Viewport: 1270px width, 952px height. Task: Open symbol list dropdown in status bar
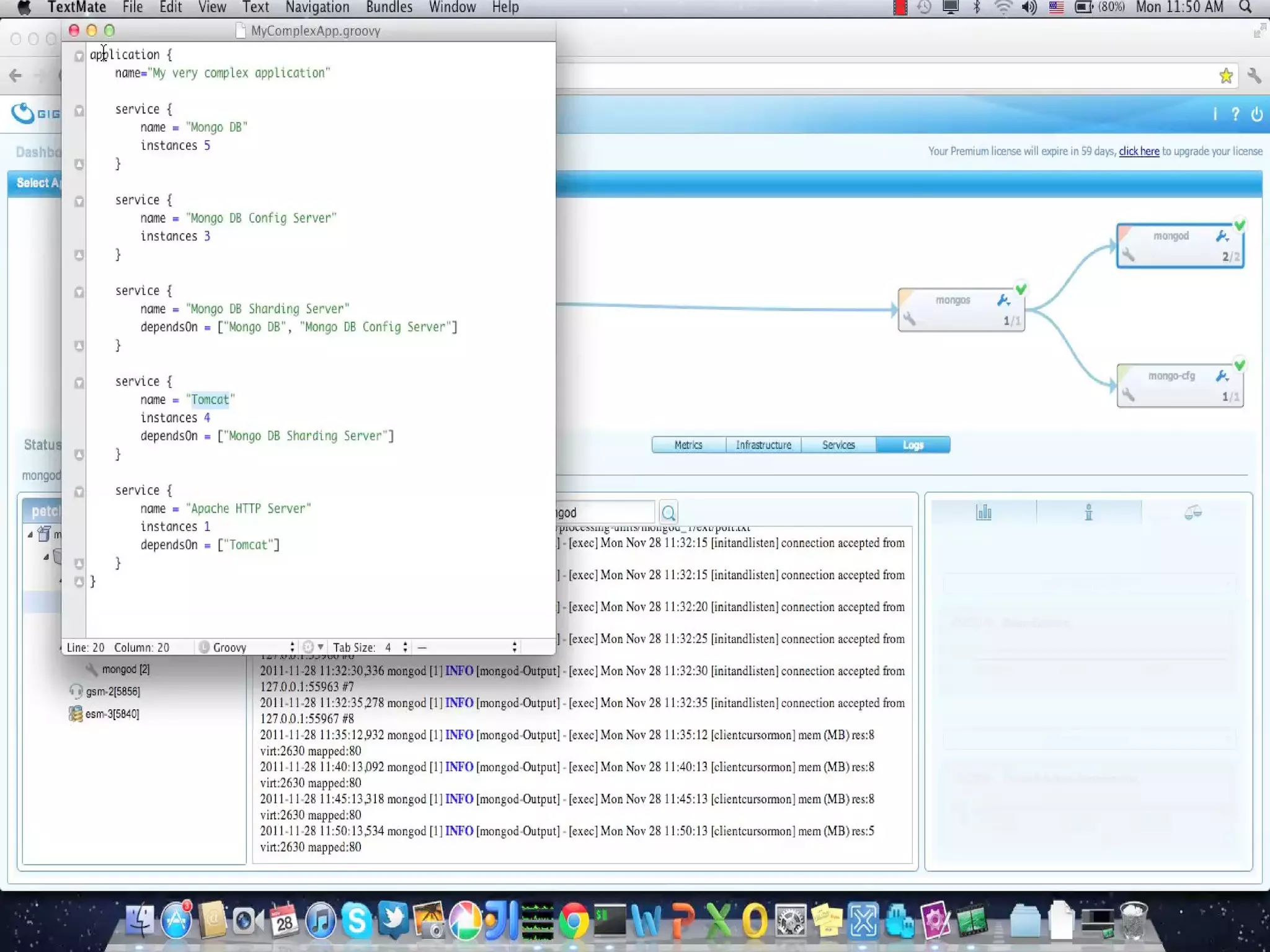click(x=468, y=647)
